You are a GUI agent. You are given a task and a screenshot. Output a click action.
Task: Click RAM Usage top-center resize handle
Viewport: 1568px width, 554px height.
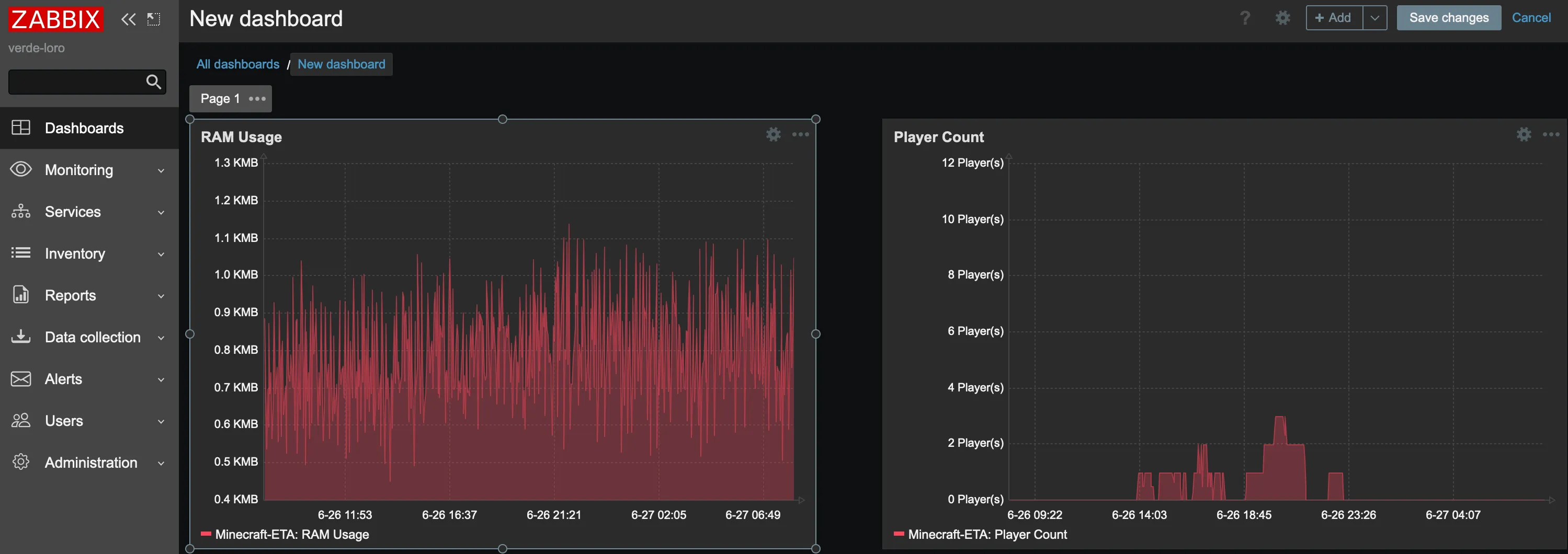pos(502,119)
